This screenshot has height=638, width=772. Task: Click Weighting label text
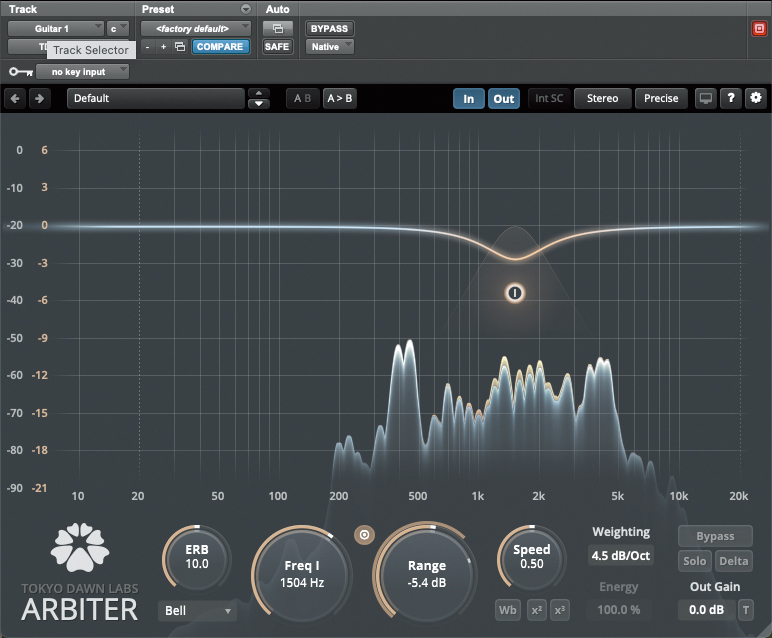621,532
